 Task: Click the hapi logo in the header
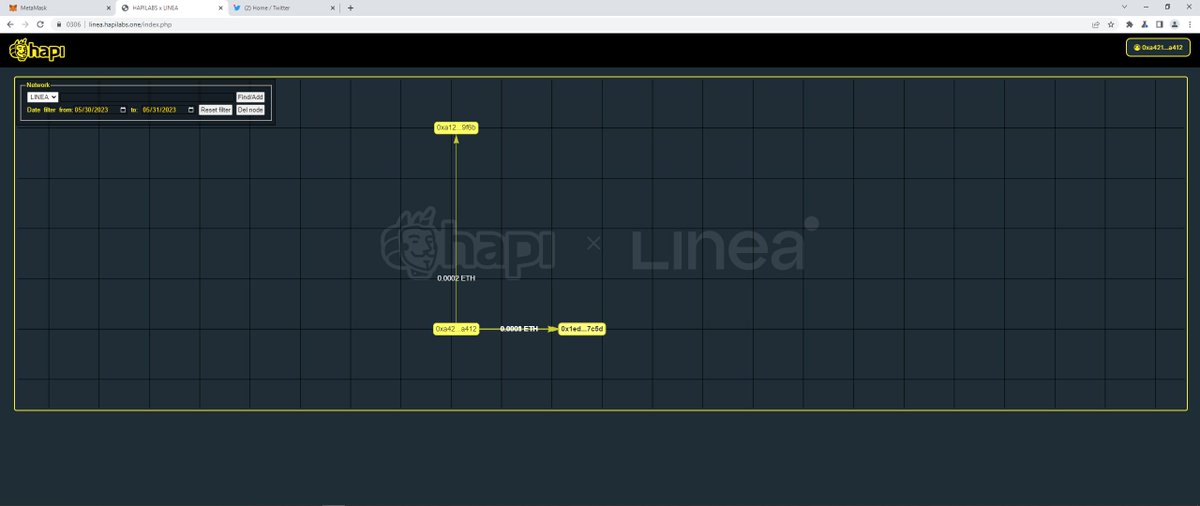click(37, 49)
